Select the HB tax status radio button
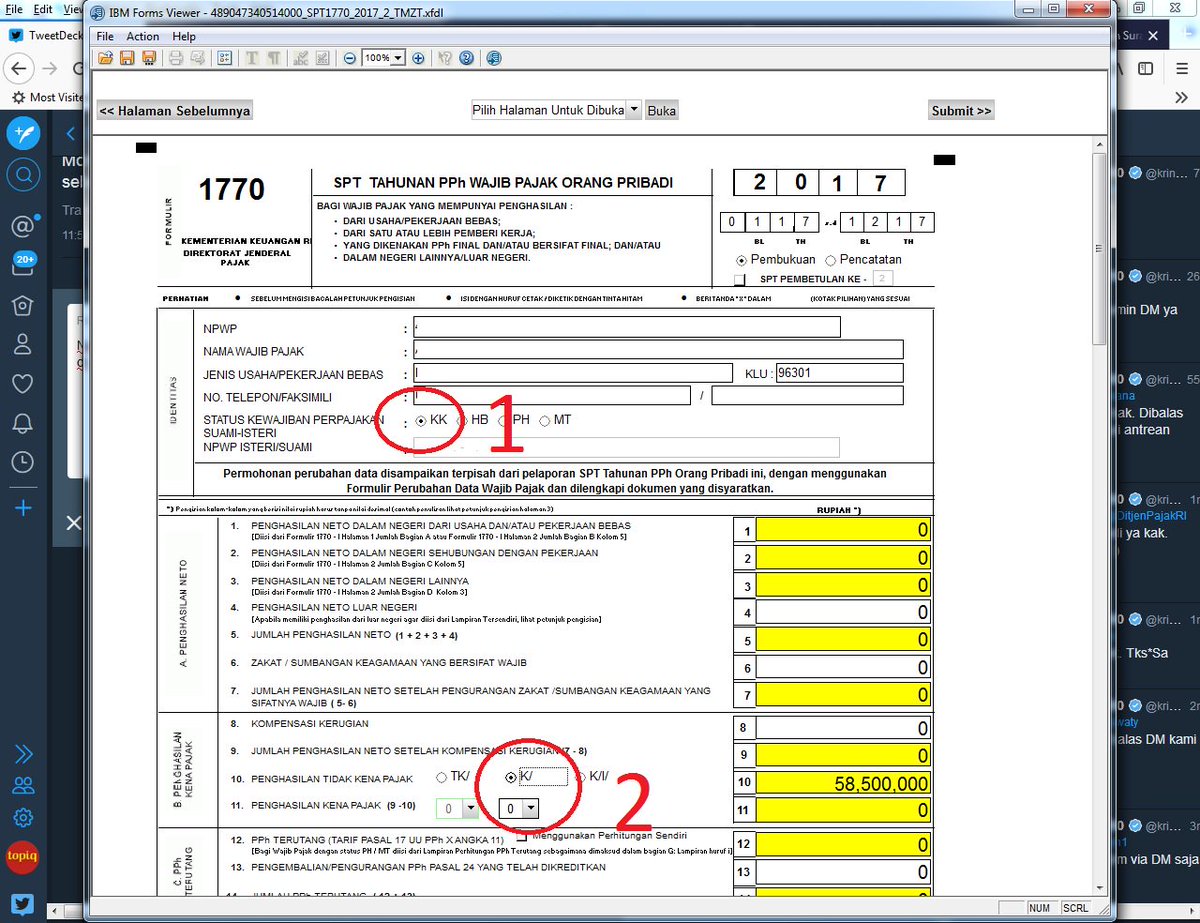Screen dimensions: 1200x923 coord(463,421)
